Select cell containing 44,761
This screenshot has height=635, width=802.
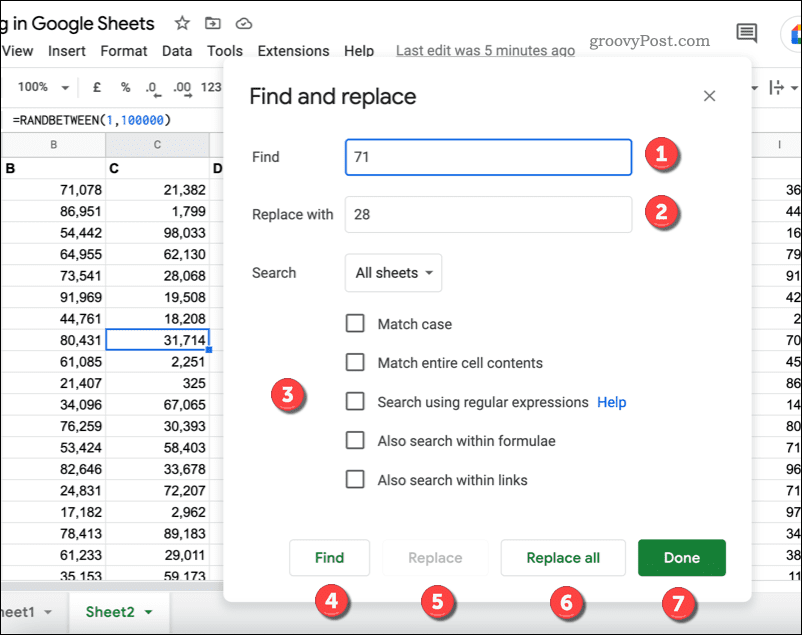(x=54, y=319)
